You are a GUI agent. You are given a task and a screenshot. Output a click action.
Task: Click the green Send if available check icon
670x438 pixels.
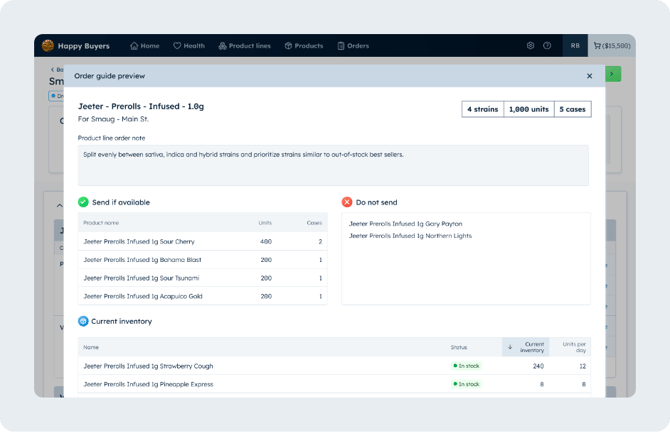click(83, 202)
